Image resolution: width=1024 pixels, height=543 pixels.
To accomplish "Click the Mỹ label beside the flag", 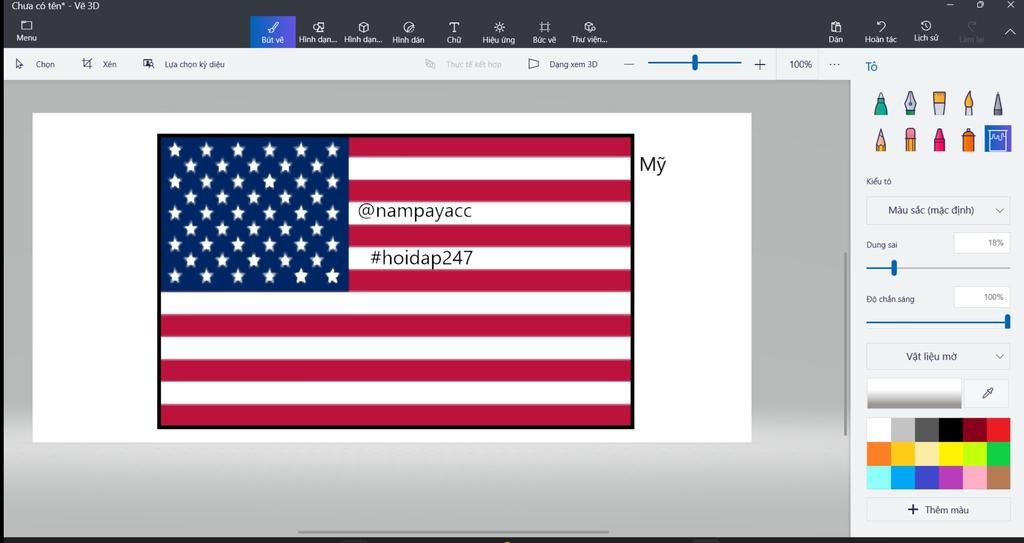I will click(x=652, y=165).
